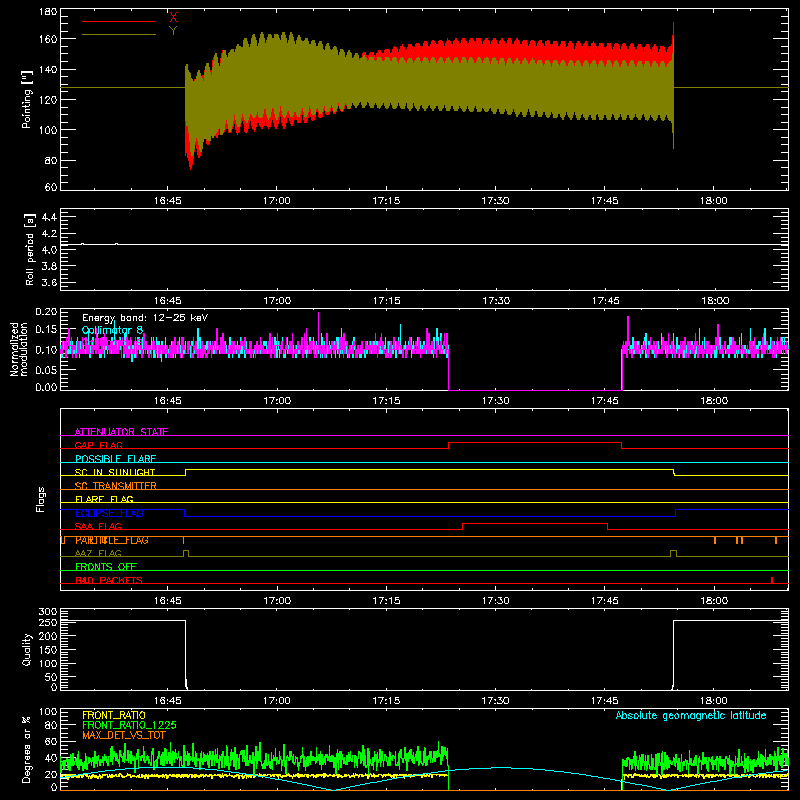Click 16:45 tick label under modulation plot
This screenshot has width=800, height=800.
(167, 401)
